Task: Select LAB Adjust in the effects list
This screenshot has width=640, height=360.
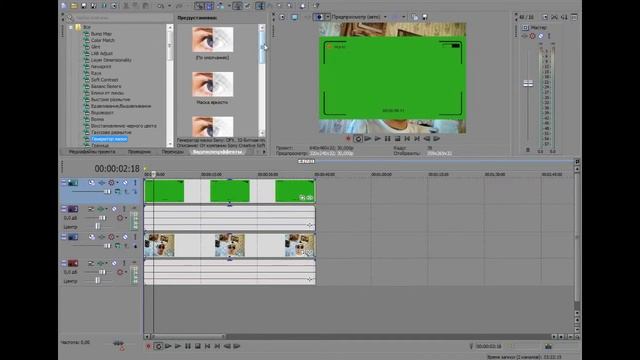Action: click(x=102, y=53)
